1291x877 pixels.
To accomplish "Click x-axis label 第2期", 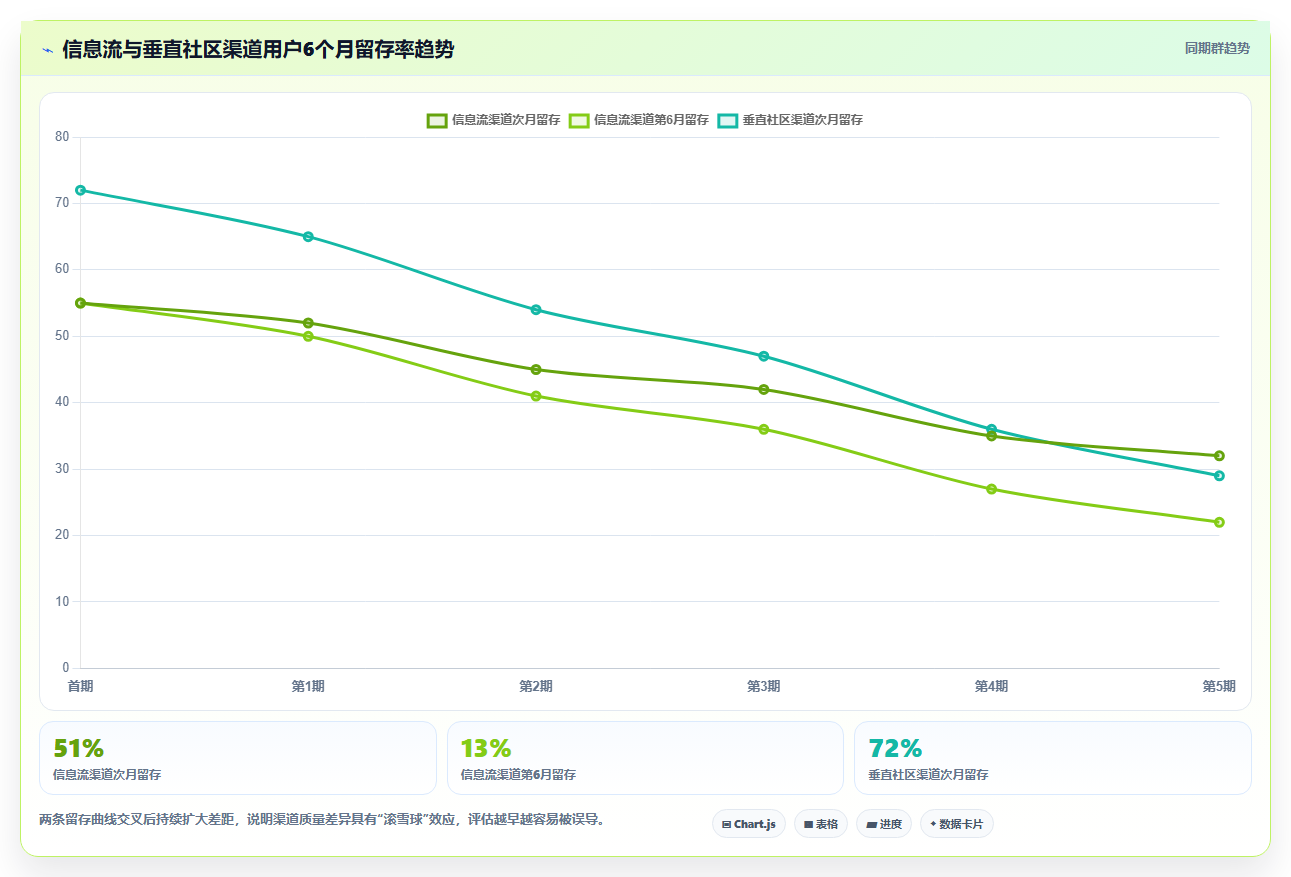I will pos(536,686).
